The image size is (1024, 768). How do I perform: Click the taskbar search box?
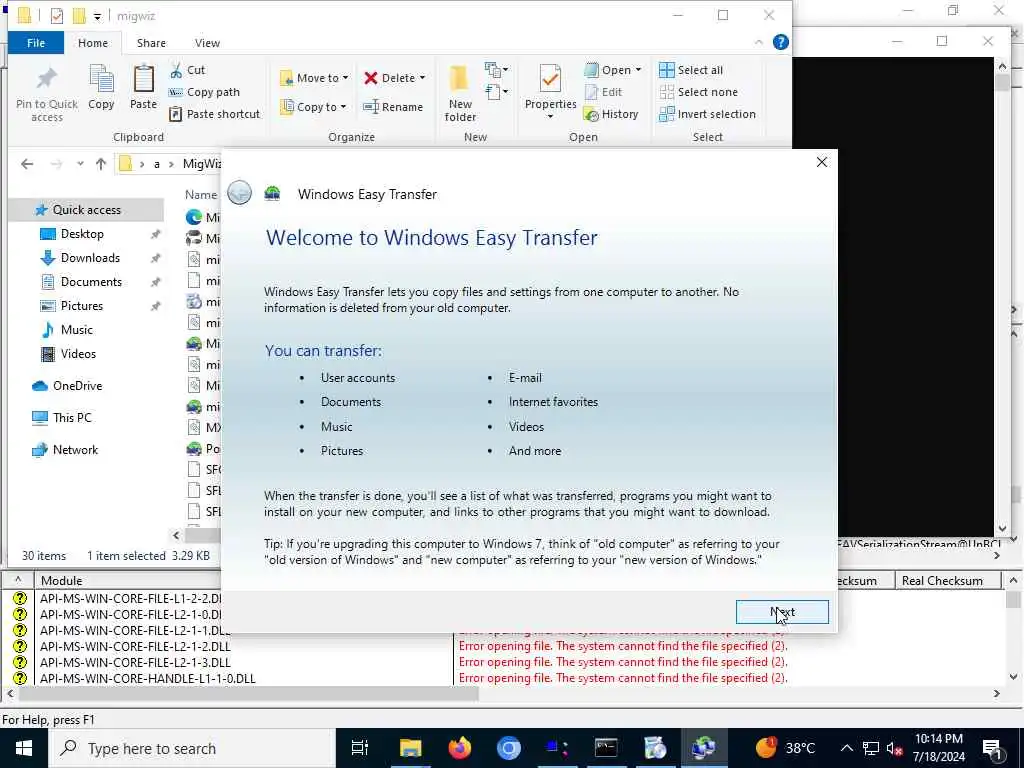click(x=192, y=748)
